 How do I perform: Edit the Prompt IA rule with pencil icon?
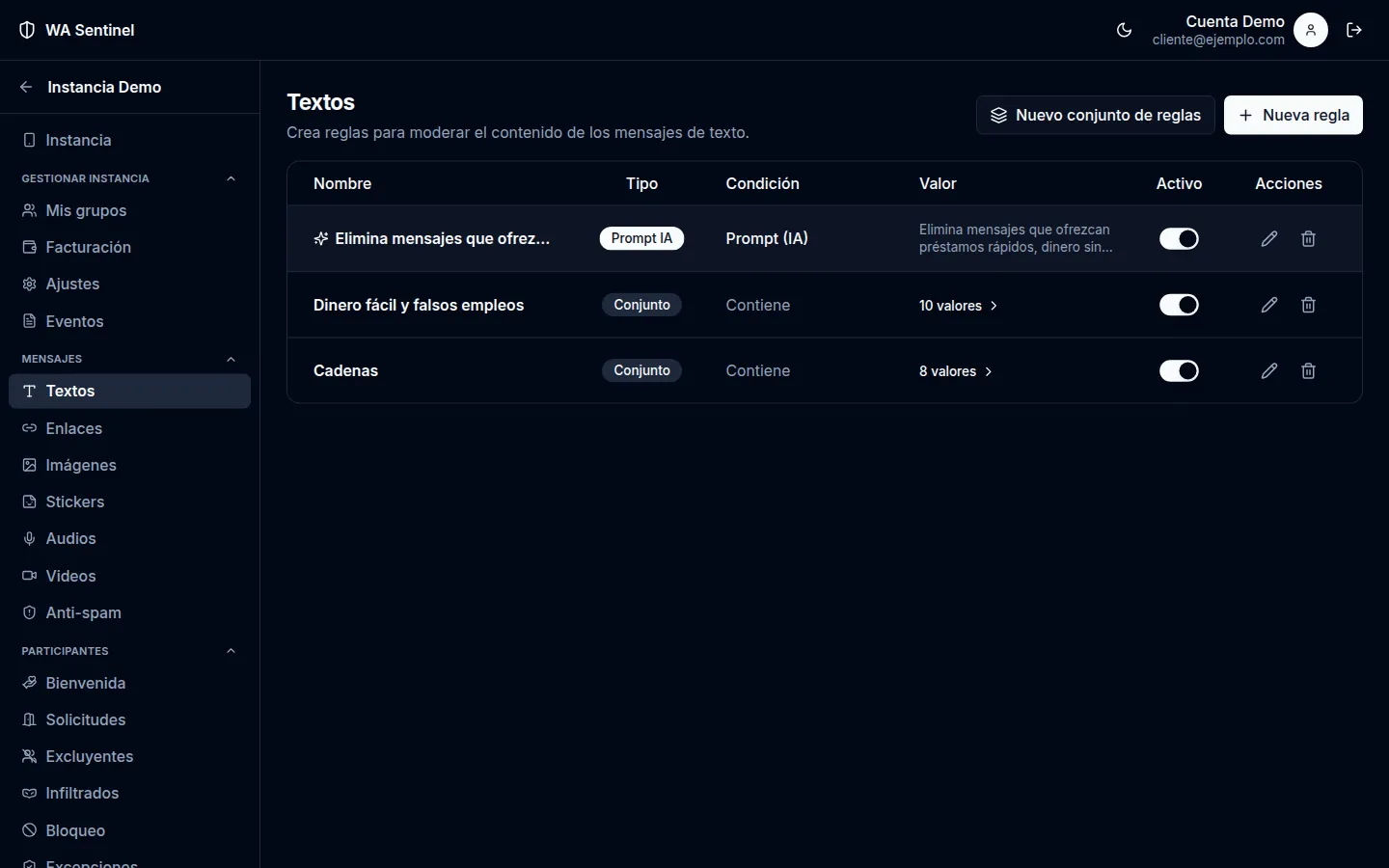[x=1269, y=238]
